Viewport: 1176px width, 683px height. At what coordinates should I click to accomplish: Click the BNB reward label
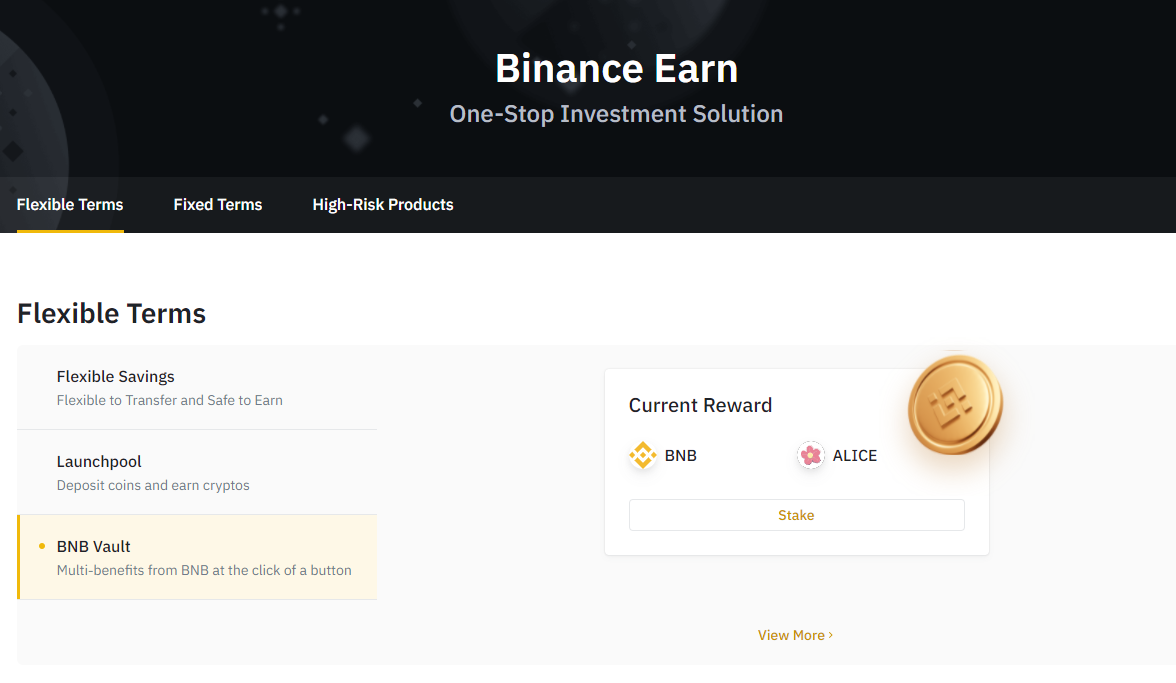[680, 456]
